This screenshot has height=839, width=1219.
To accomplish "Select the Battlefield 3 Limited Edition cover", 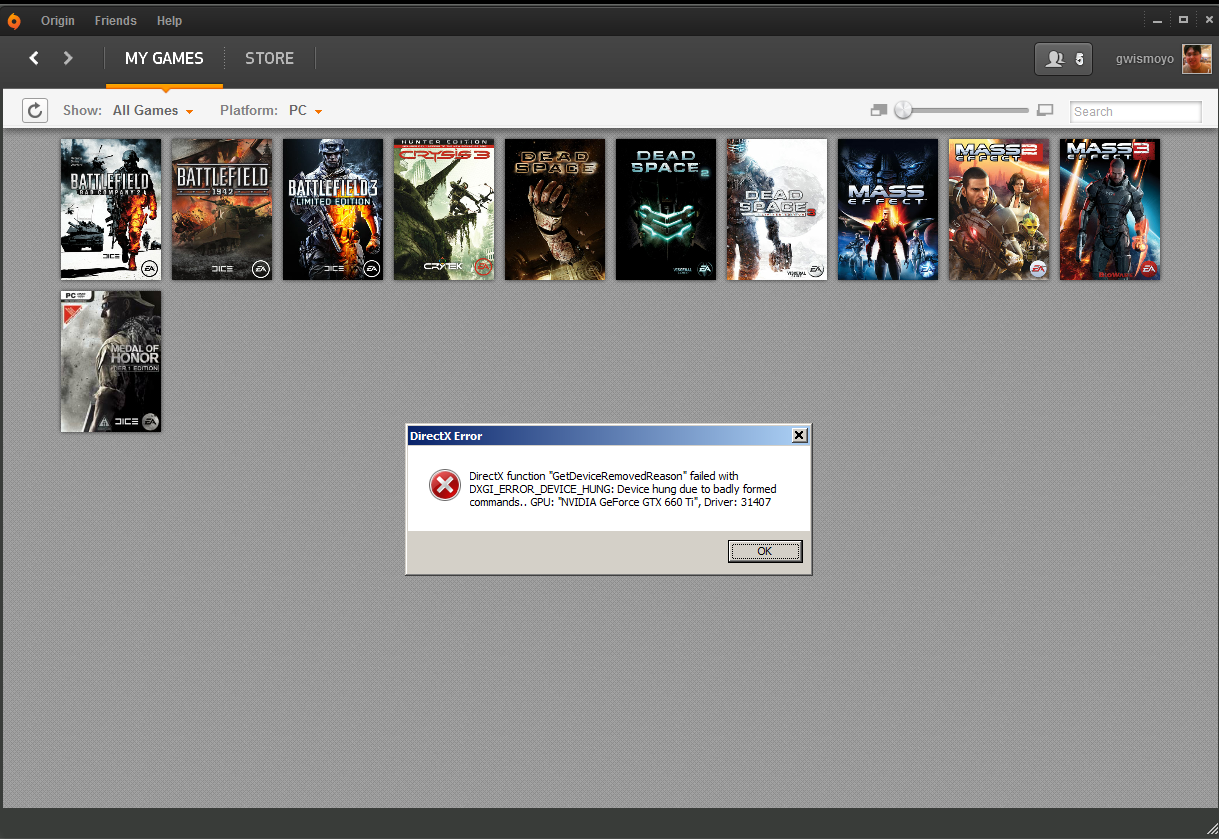I will click(333, 209).
